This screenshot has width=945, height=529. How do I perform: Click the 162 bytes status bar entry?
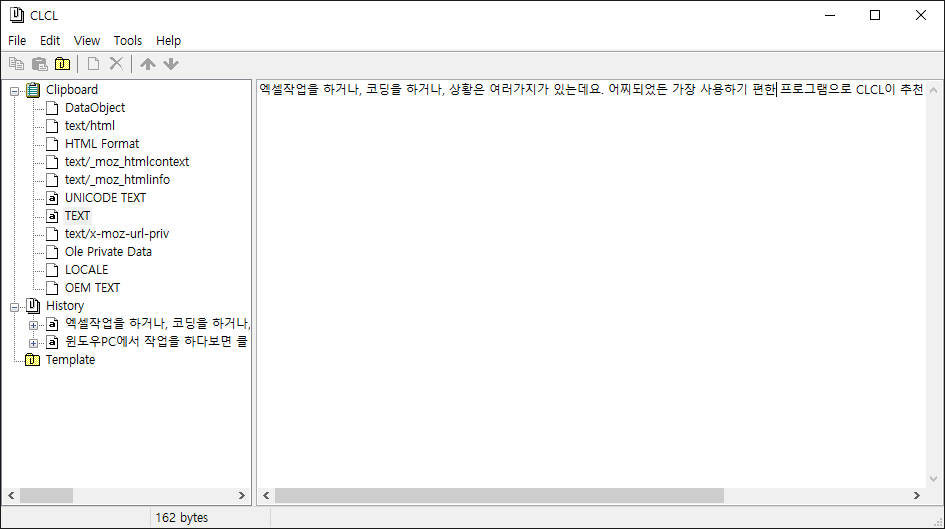pyautogui.click(x=181, y=518)
